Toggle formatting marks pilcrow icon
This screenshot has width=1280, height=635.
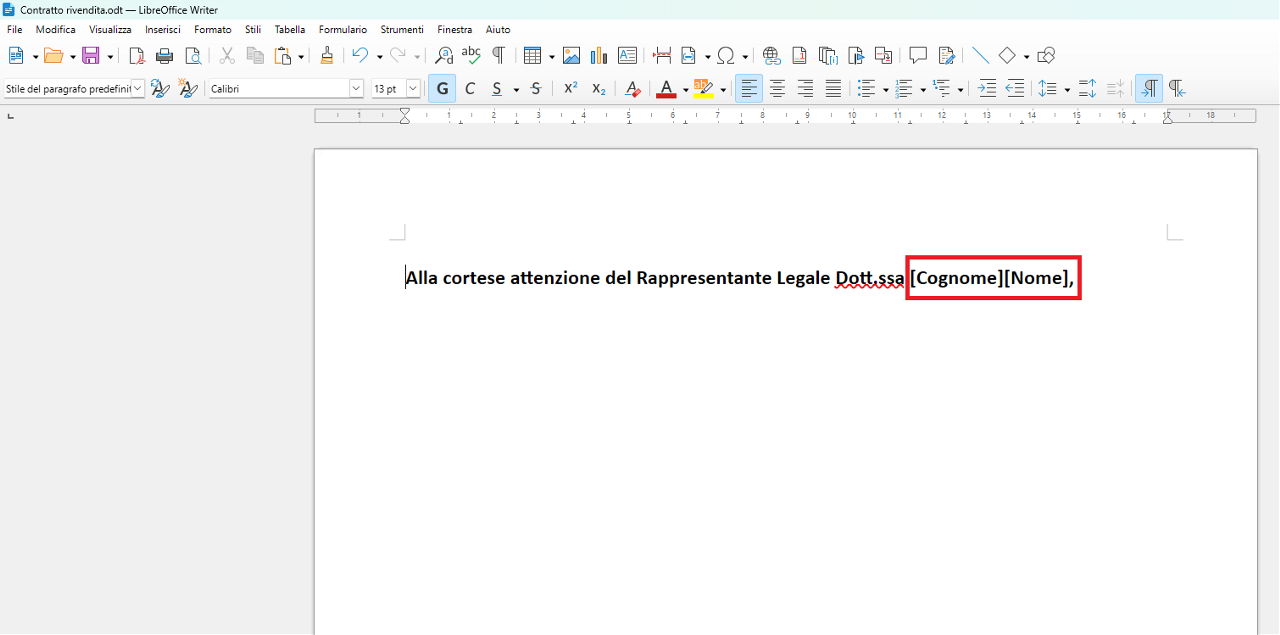(498, 56)
